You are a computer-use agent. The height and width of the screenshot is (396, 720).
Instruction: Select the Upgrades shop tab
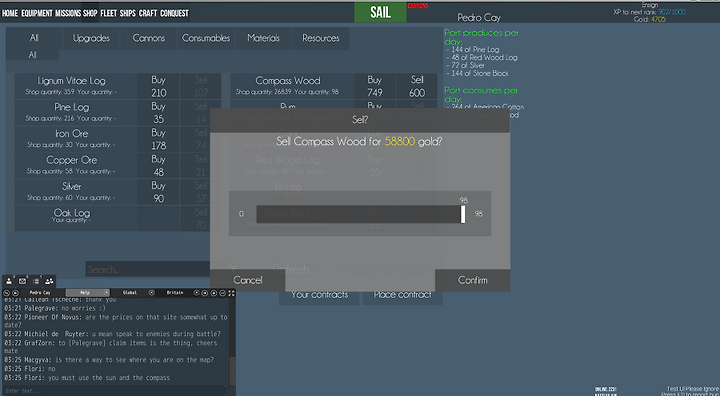(x=91, y=38)
